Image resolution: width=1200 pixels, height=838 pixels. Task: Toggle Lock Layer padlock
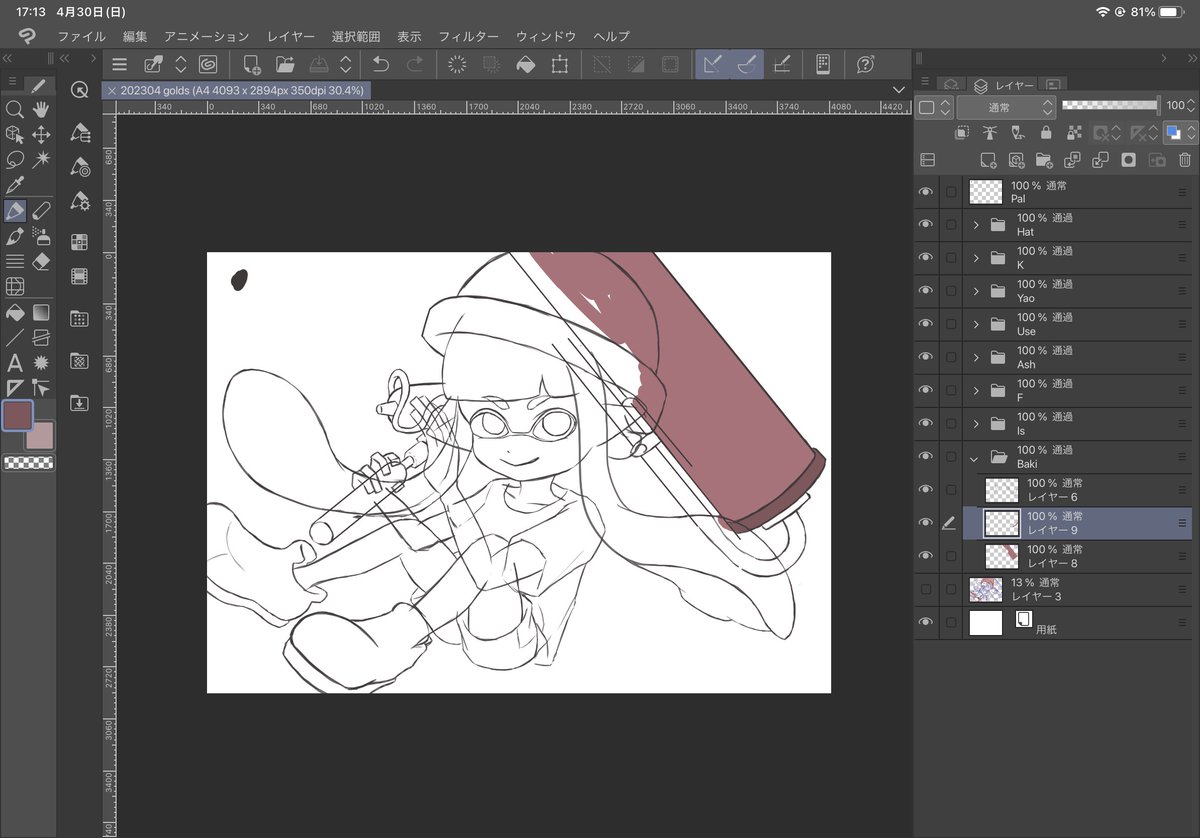[1046, 132]
